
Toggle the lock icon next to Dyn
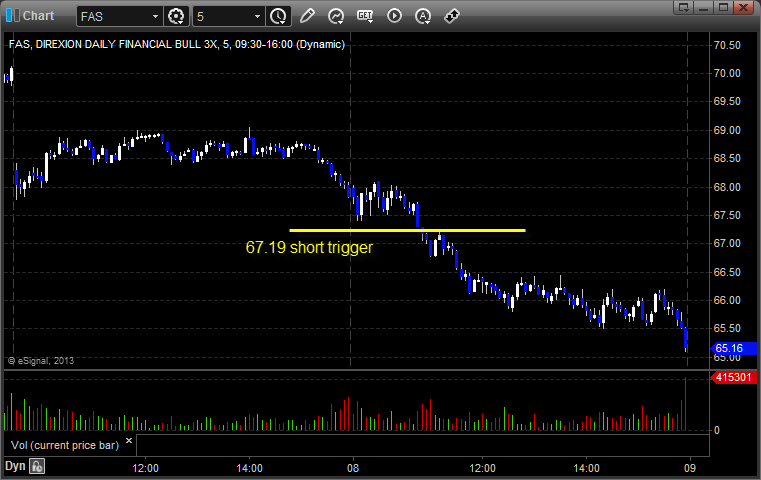click(37, 466)
